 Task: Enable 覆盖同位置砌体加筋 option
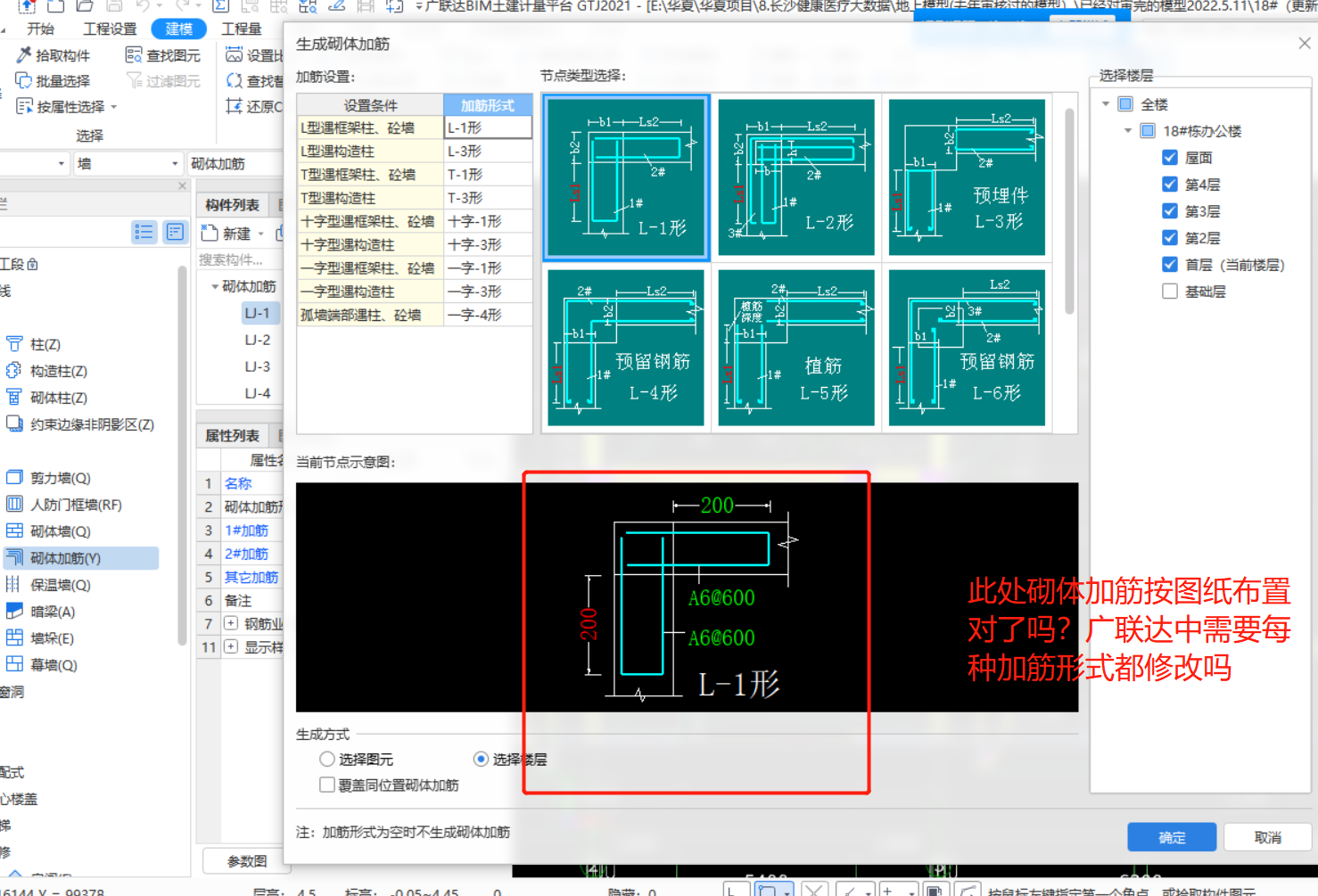click(x=327, y=785)
